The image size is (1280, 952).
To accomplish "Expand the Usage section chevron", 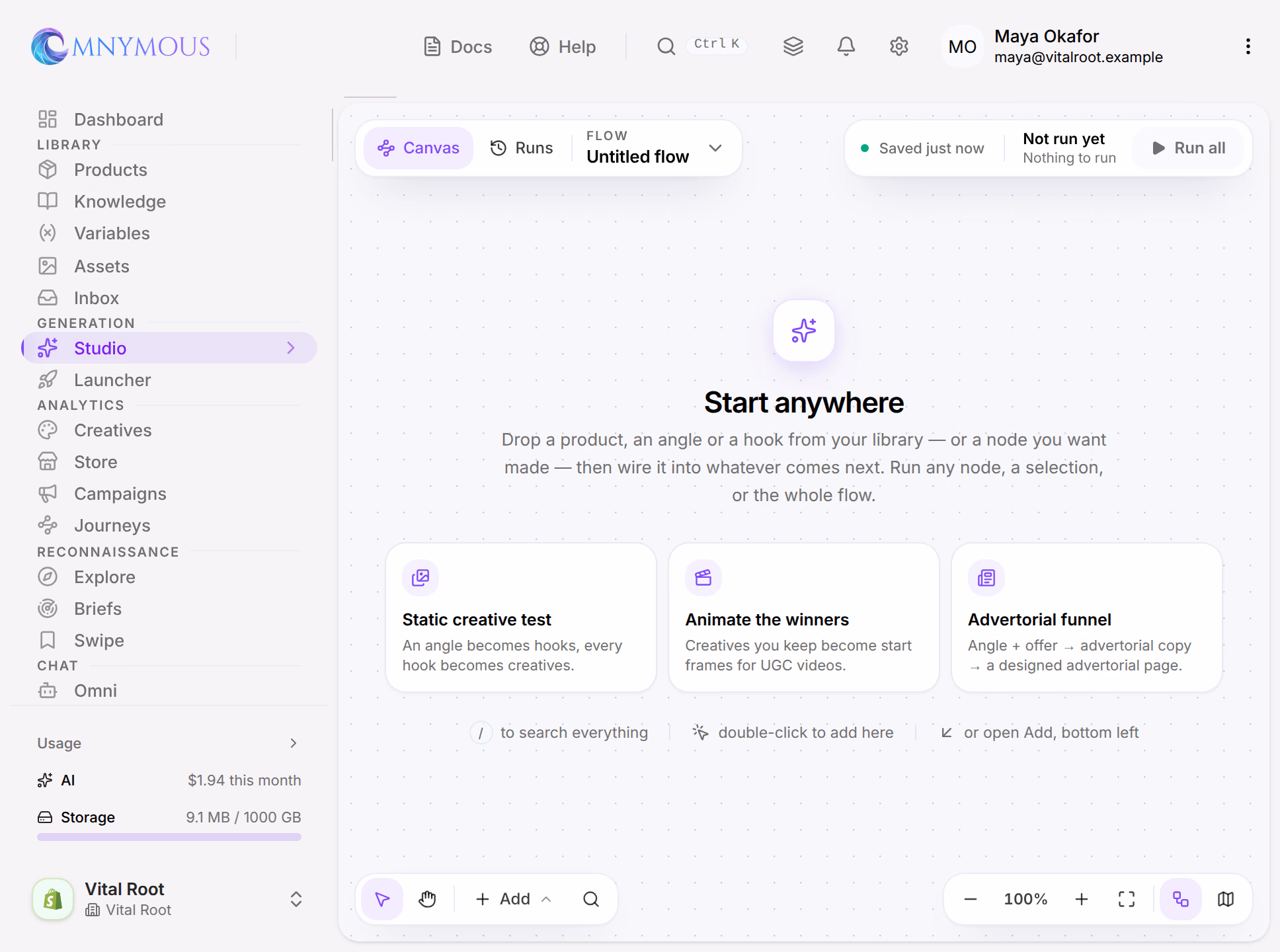I will click(x=294, y=743).
